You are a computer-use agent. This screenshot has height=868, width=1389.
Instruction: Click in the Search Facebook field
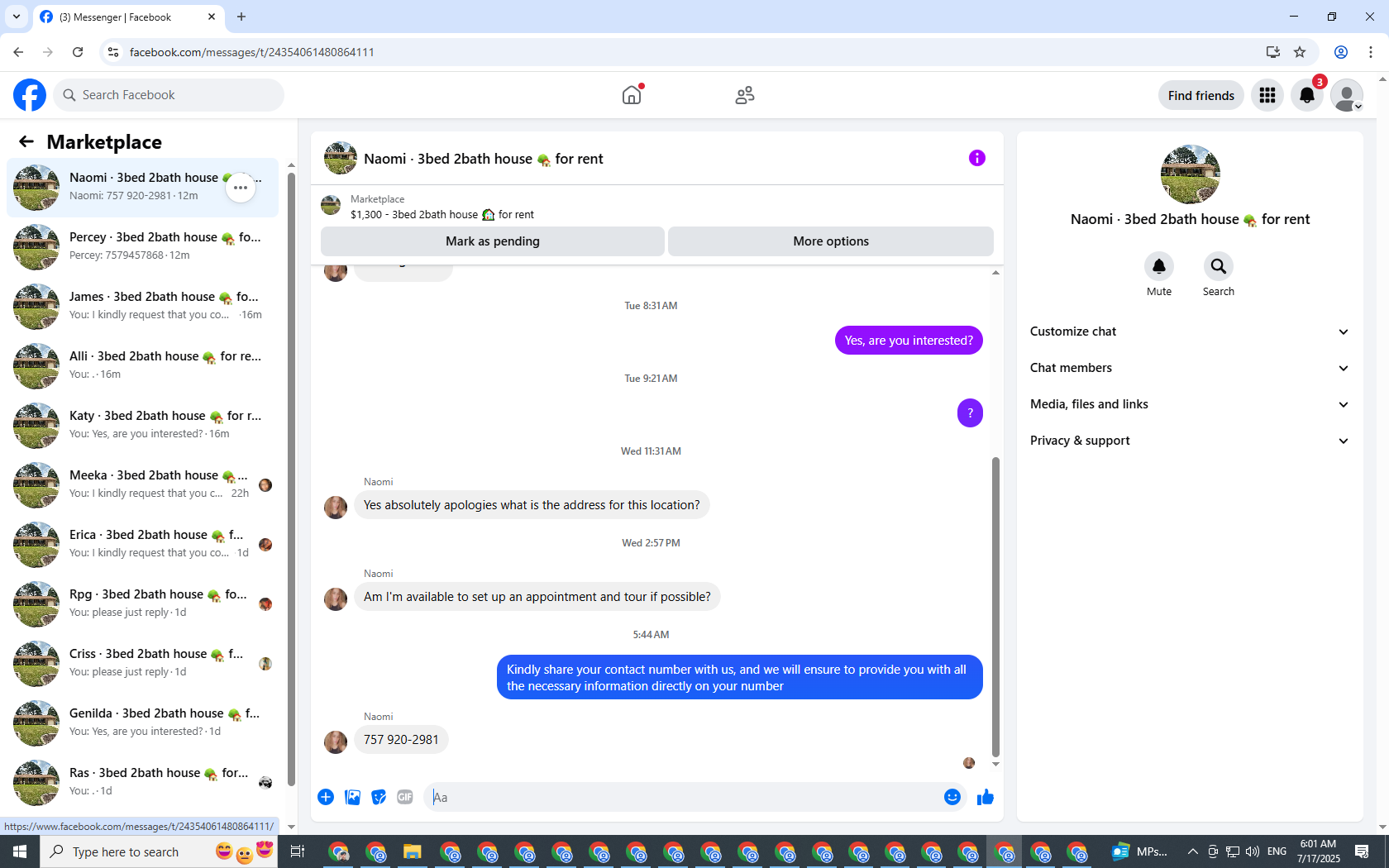coord(169,95)
